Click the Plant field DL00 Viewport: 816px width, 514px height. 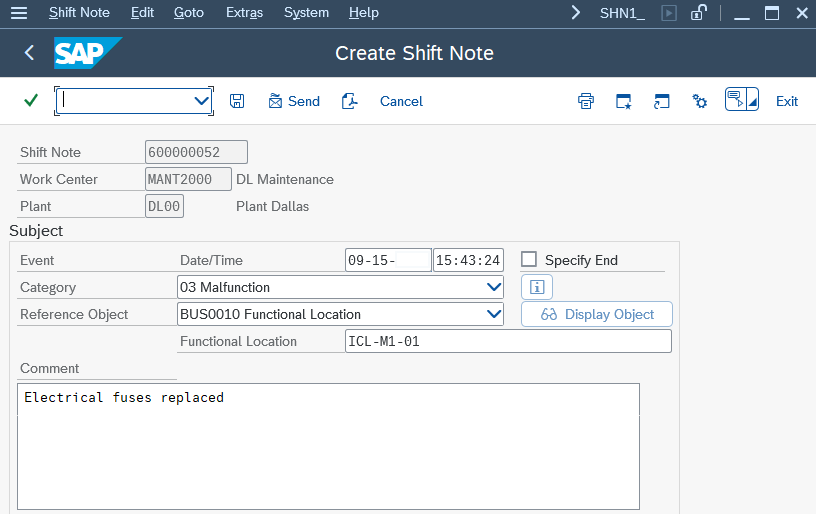[164, 206]
